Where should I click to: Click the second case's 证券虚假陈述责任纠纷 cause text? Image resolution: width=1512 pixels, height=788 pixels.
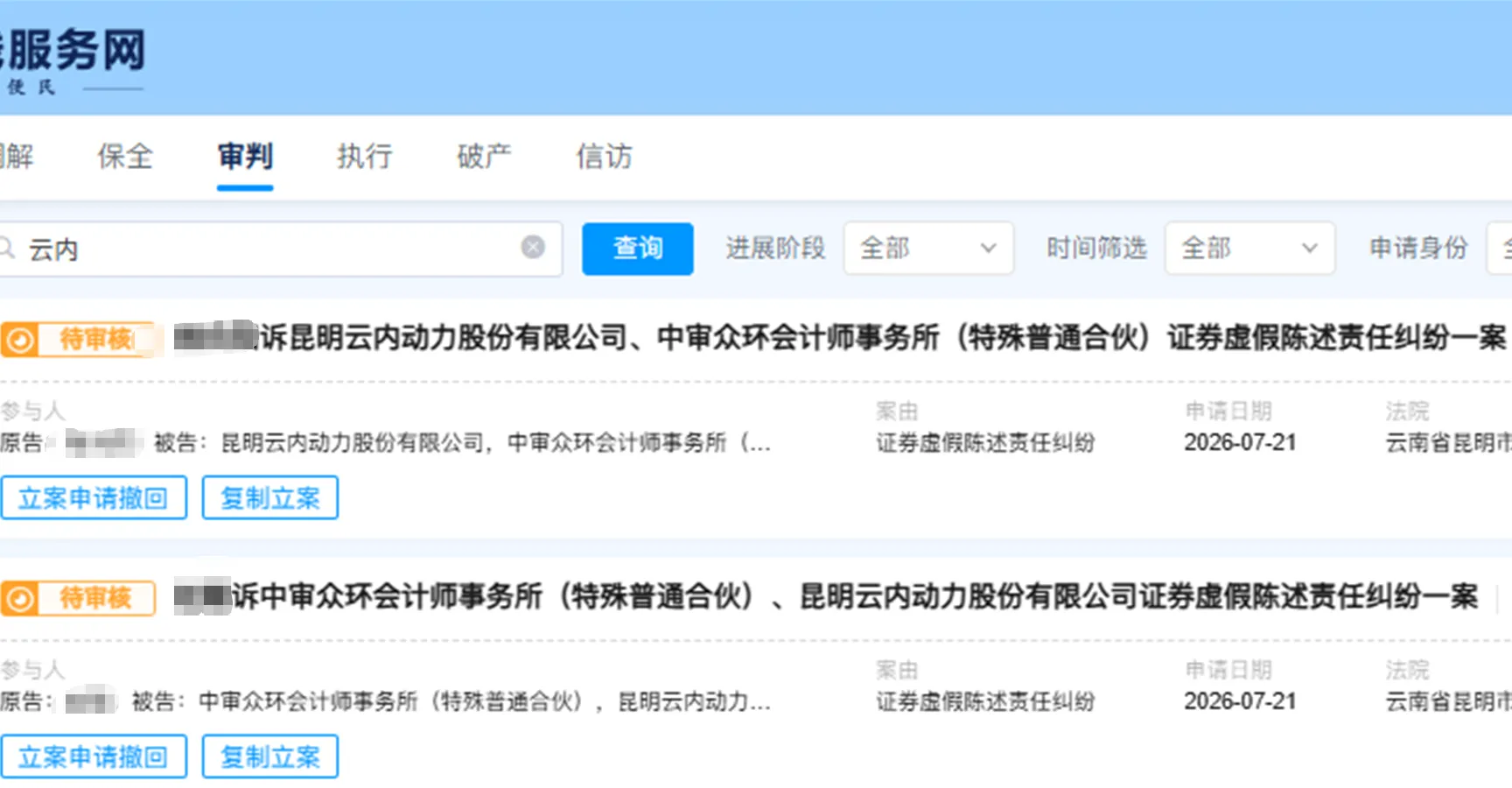985,701
